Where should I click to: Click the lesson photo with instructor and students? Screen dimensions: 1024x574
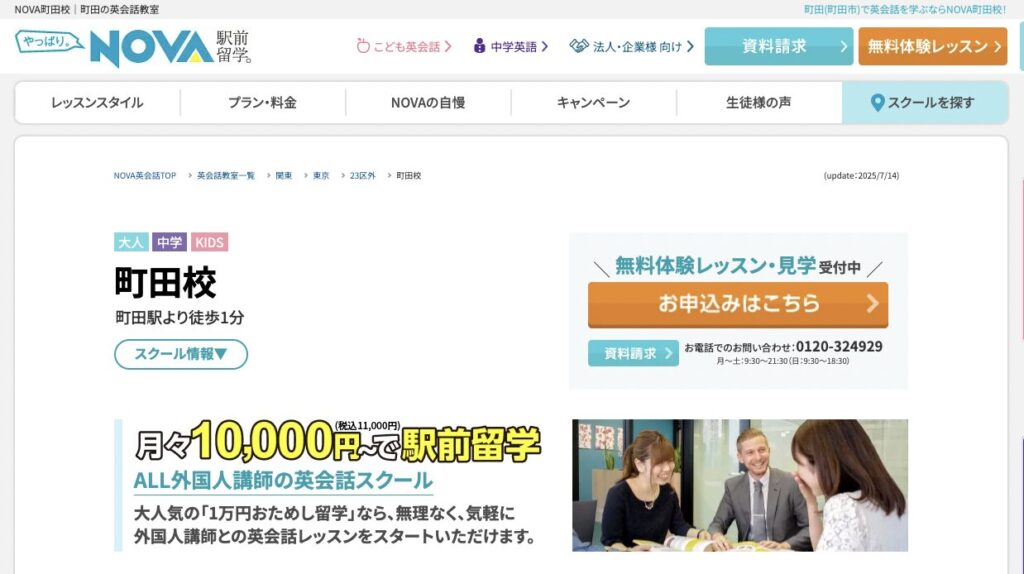pos(740,485)
